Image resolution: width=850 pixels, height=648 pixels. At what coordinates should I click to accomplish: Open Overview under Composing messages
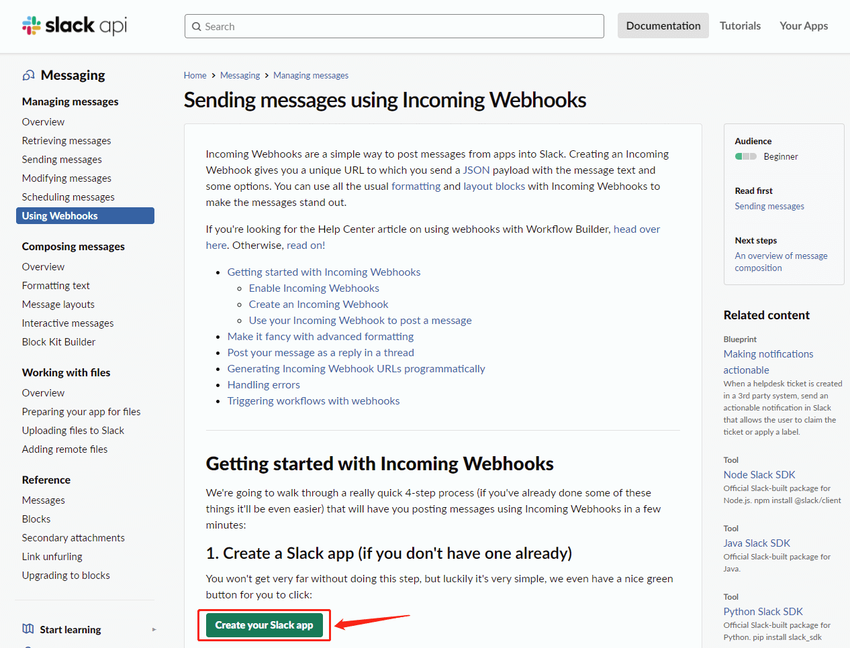[43, 267]
